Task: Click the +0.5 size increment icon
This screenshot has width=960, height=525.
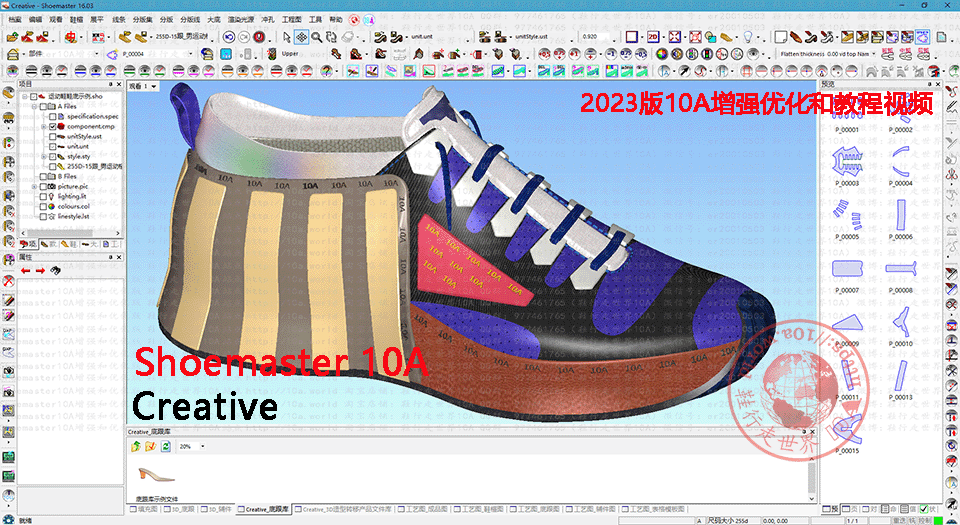Action: click(544, 54)
